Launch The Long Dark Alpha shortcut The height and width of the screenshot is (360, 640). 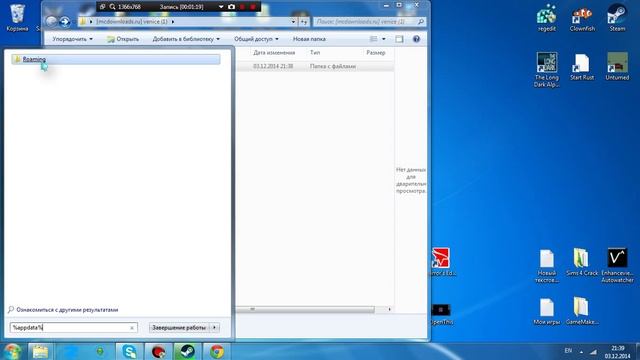tap(547, 69)
